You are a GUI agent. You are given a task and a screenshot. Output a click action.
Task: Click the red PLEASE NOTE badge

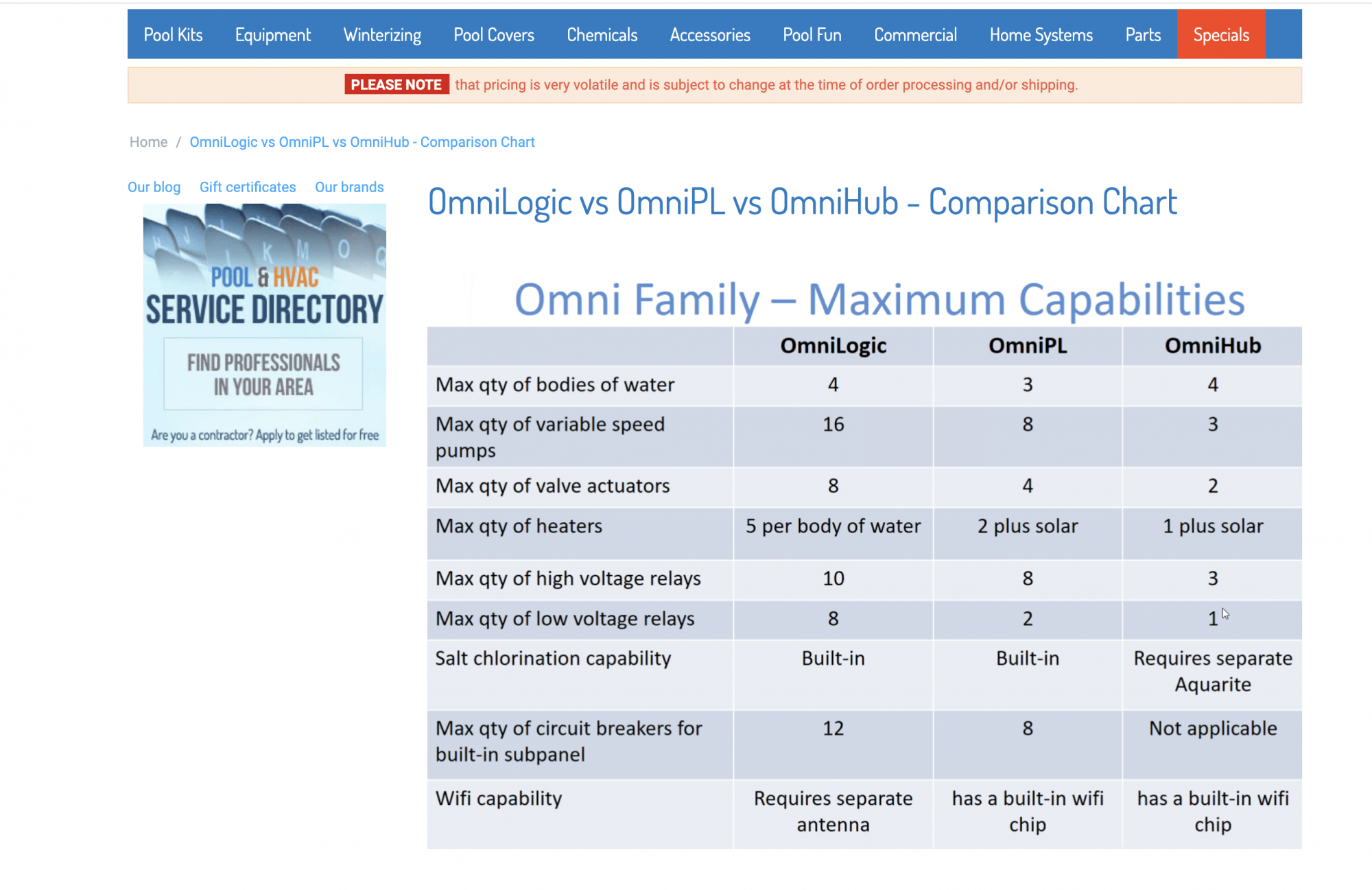[397, 84]
